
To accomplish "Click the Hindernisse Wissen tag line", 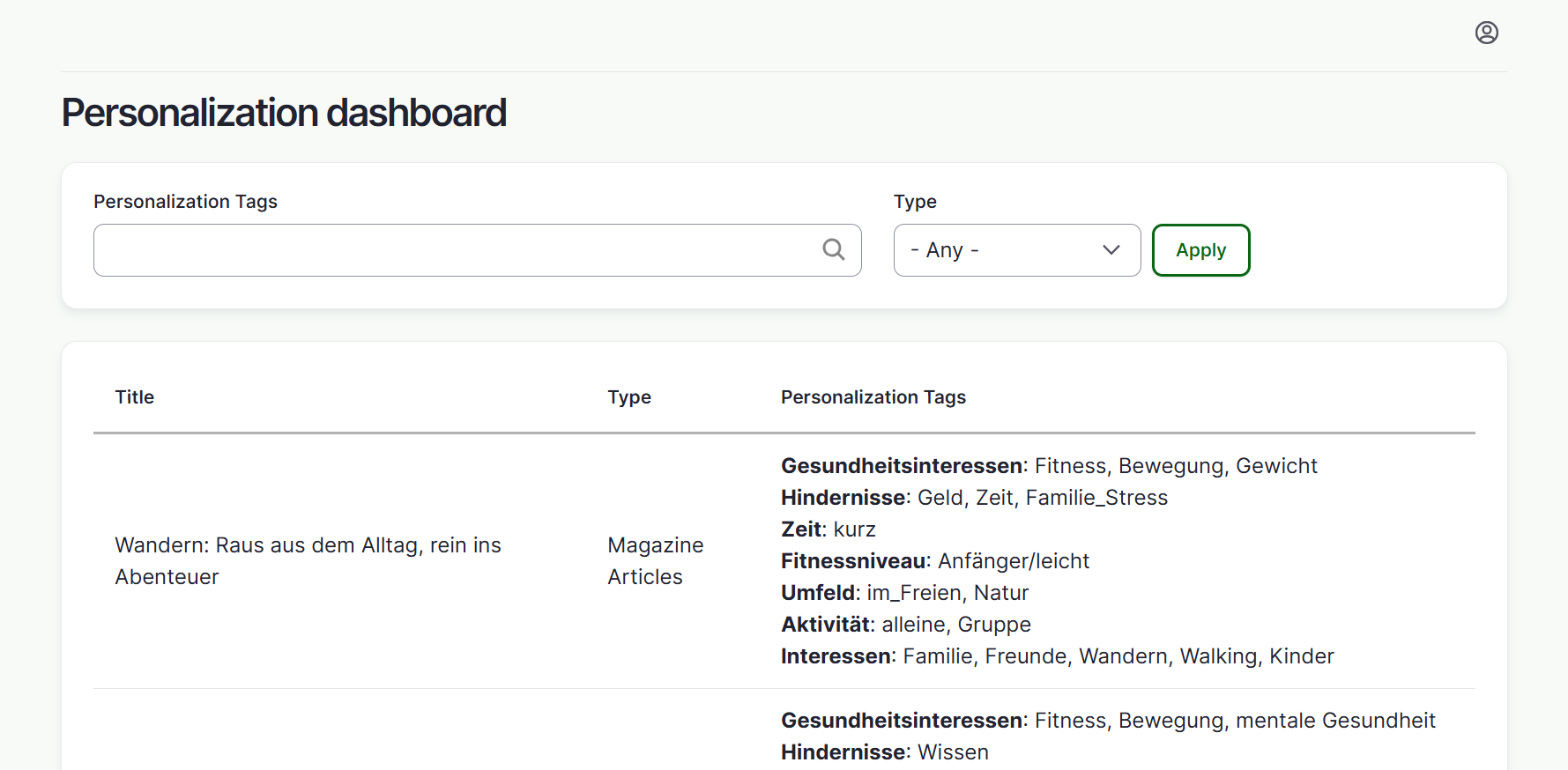I will 884,752.
